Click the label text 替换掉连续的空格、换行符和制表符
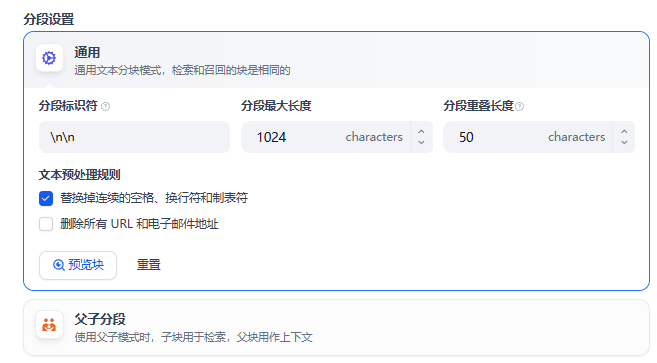Screen dimensions: 657x363 [x=154, y=198]
